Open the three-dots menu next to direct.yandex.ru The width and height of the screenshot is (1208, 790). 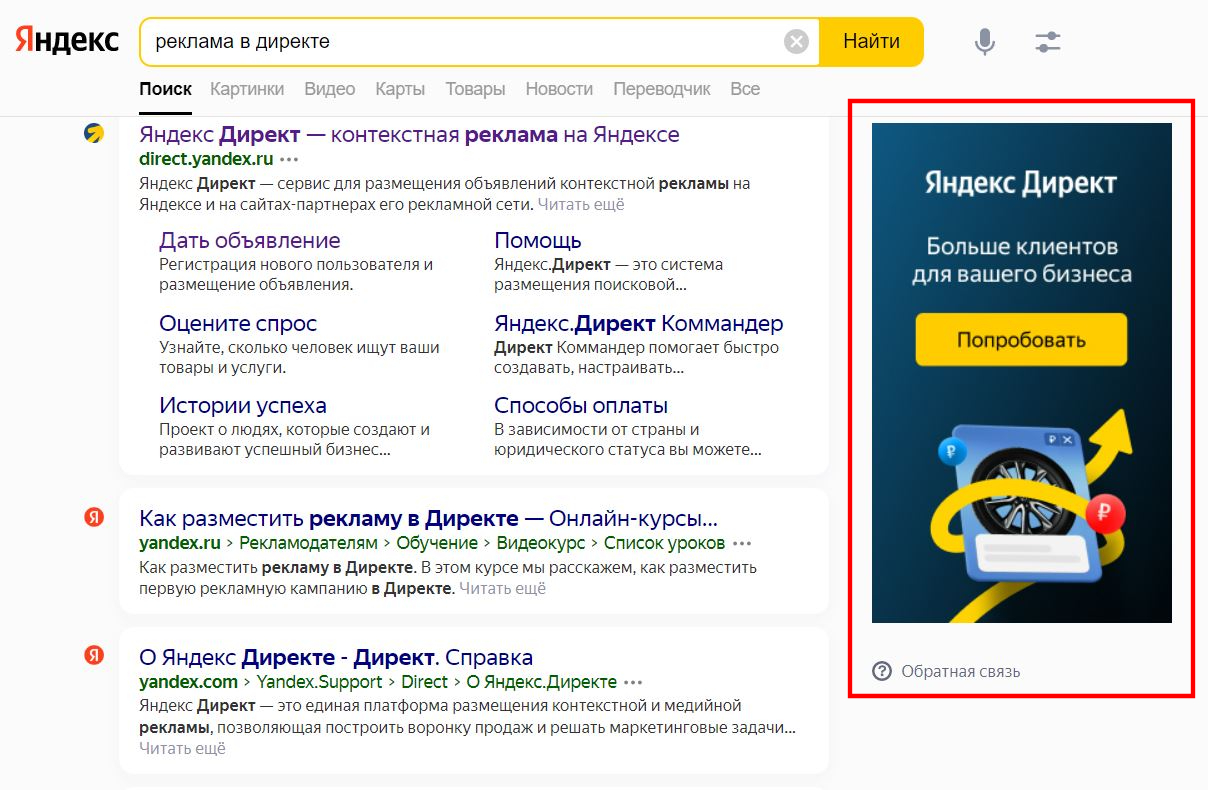click(x=289, y=159)
